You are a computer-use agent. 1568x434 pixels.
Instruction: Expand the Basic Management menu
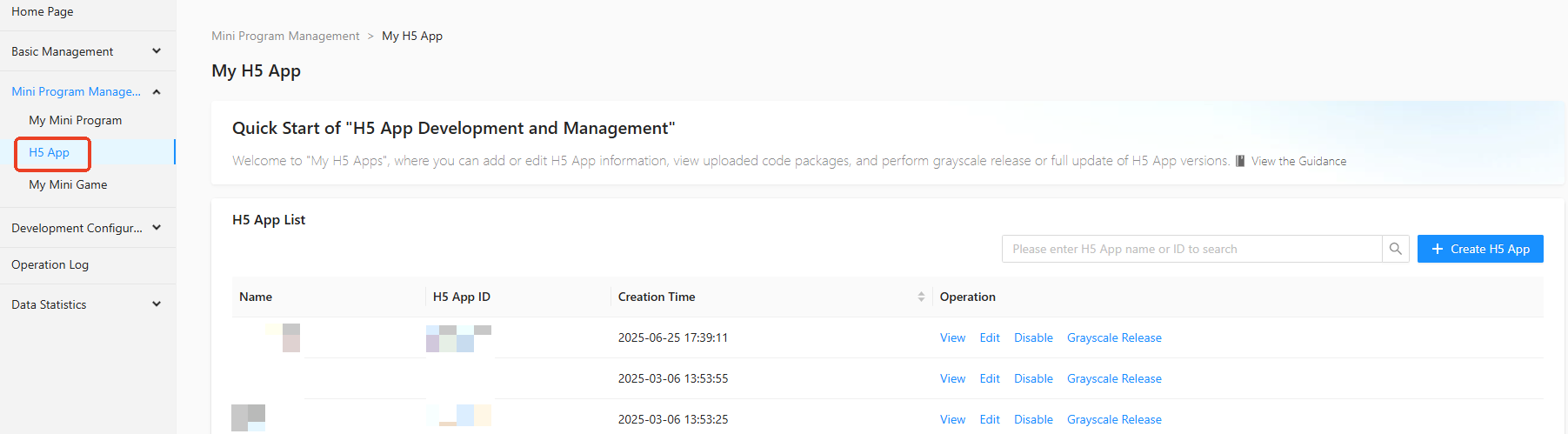tap(157, 51)
